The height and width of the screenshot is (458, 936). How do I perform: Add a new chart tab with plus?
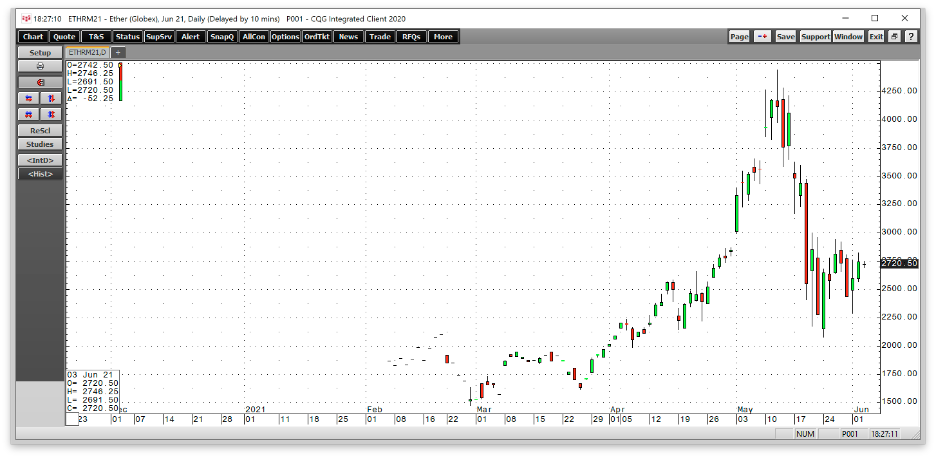coord(118,53)
